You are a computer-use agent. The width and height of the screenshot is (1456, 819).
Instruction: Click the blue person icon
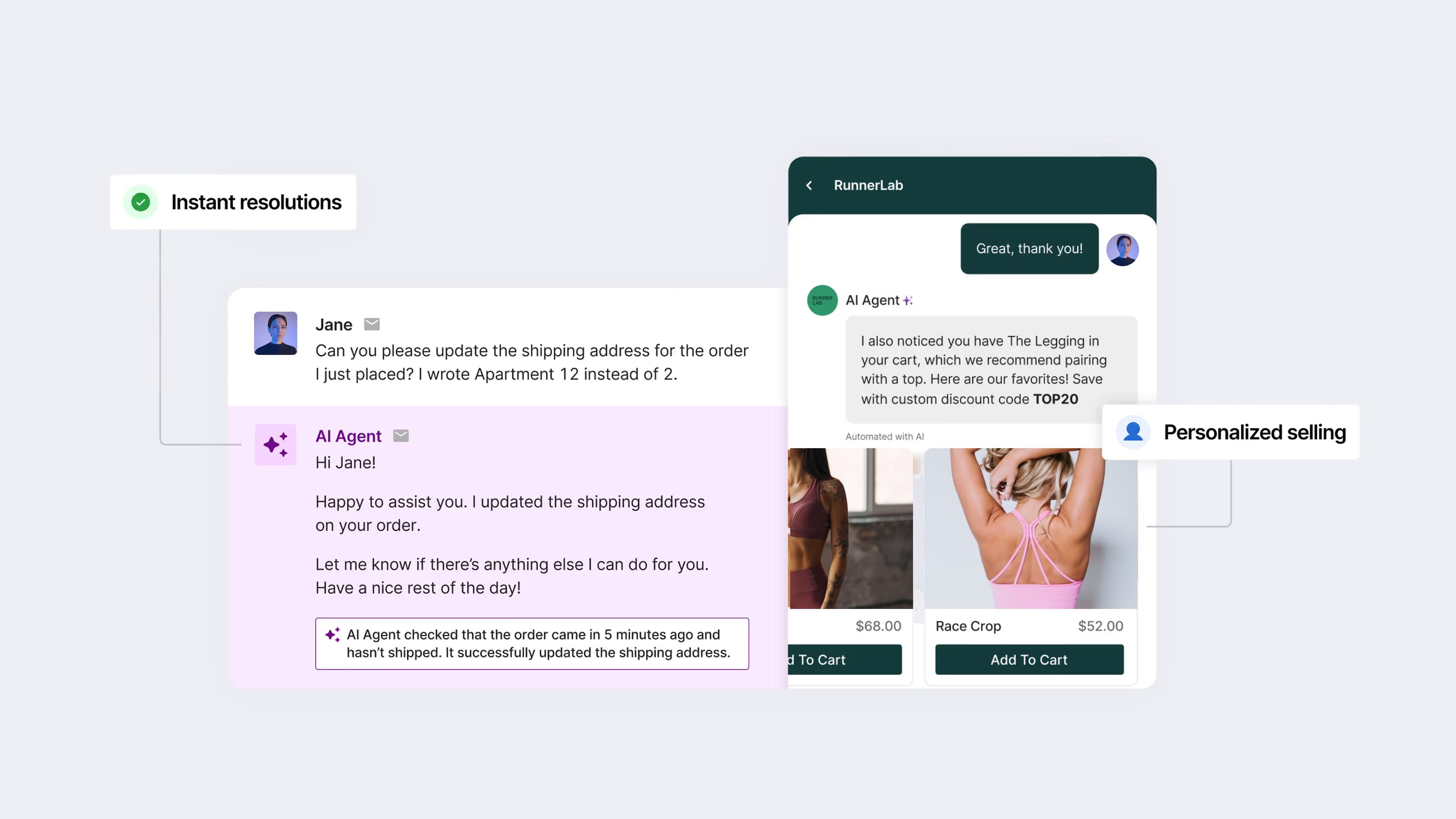pos(1133,432)
